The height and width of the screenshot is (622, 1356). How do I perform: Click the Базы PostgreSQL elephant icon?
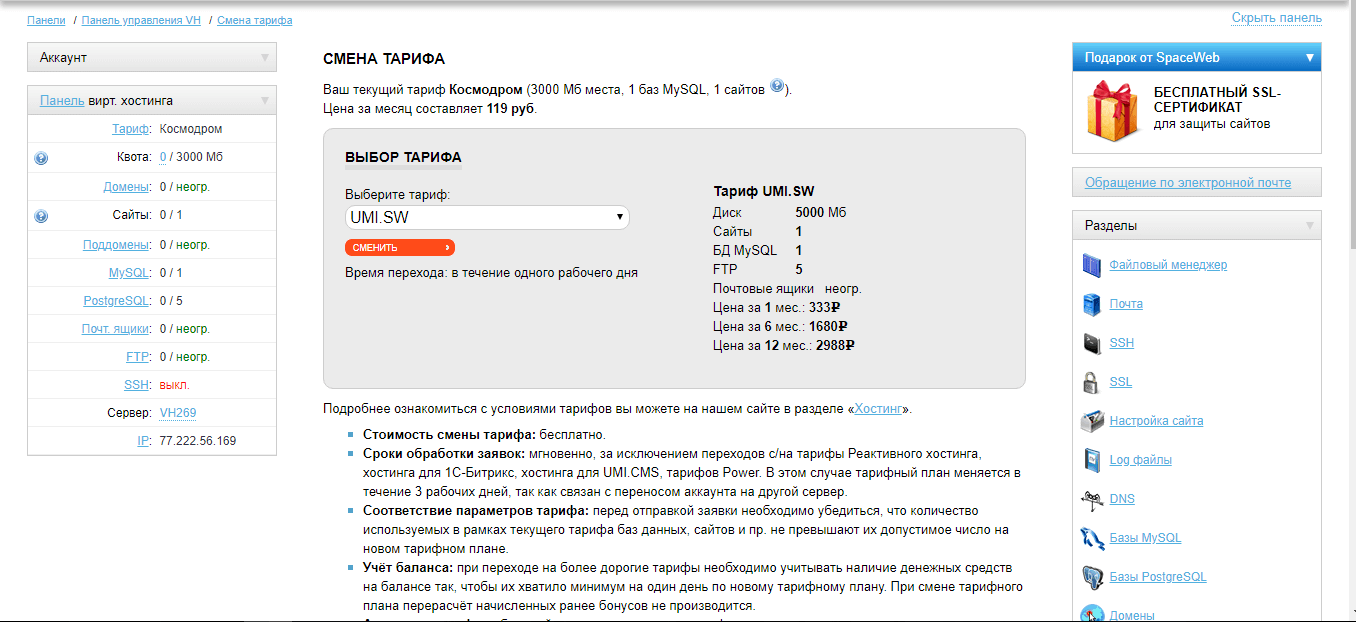[x=1091, y=577]
